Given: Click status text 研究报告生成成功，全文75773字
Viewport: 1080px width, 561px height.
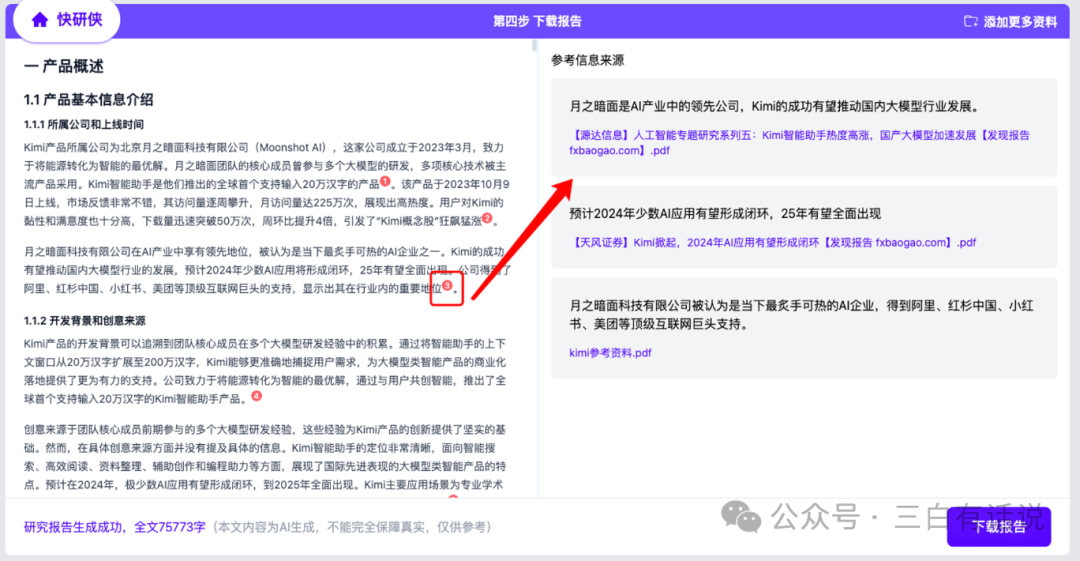Looking at the screenshot, I should (x=114, y=527).
